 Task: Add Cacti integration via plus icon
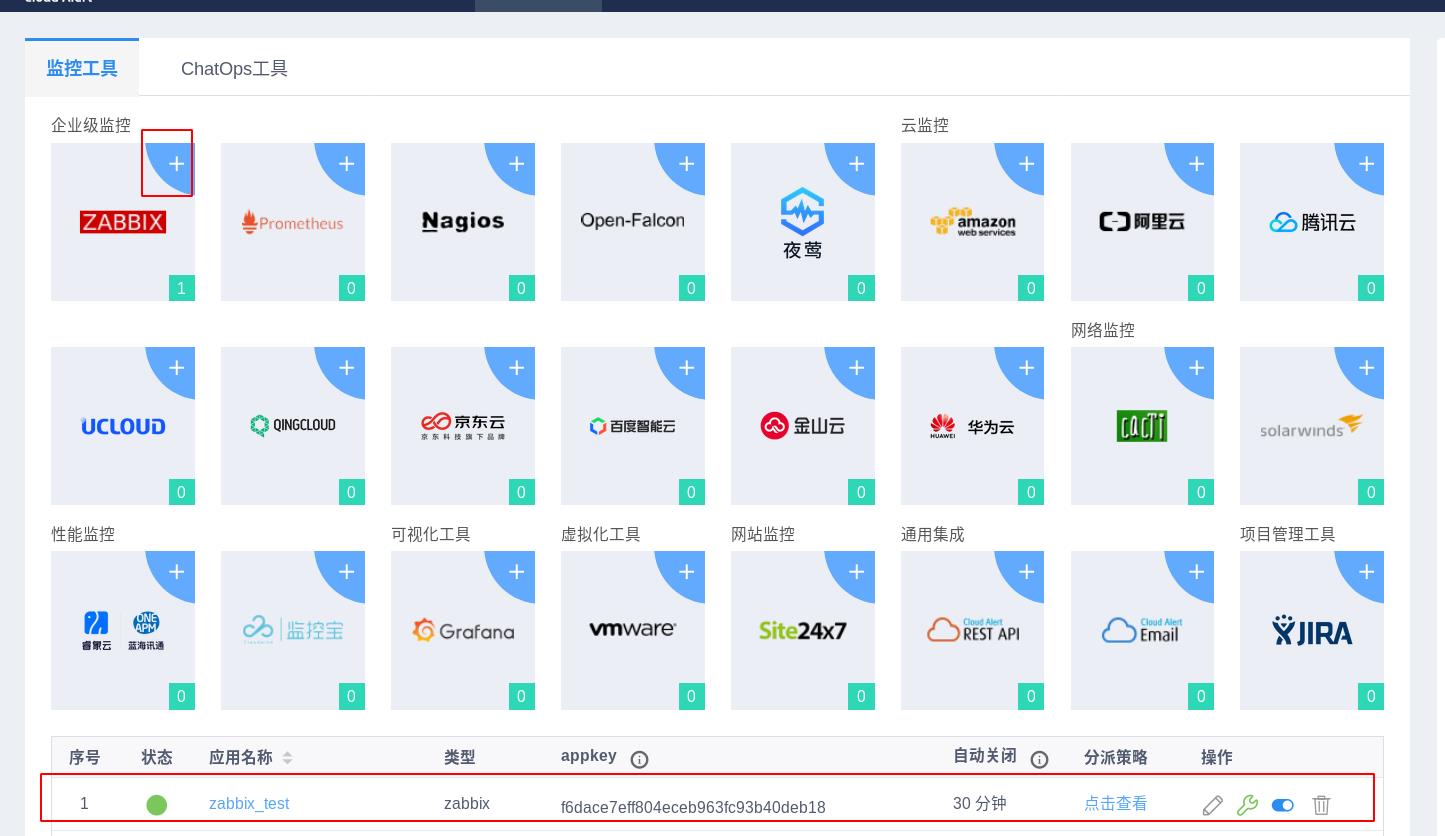click(x=1197, y=367)
